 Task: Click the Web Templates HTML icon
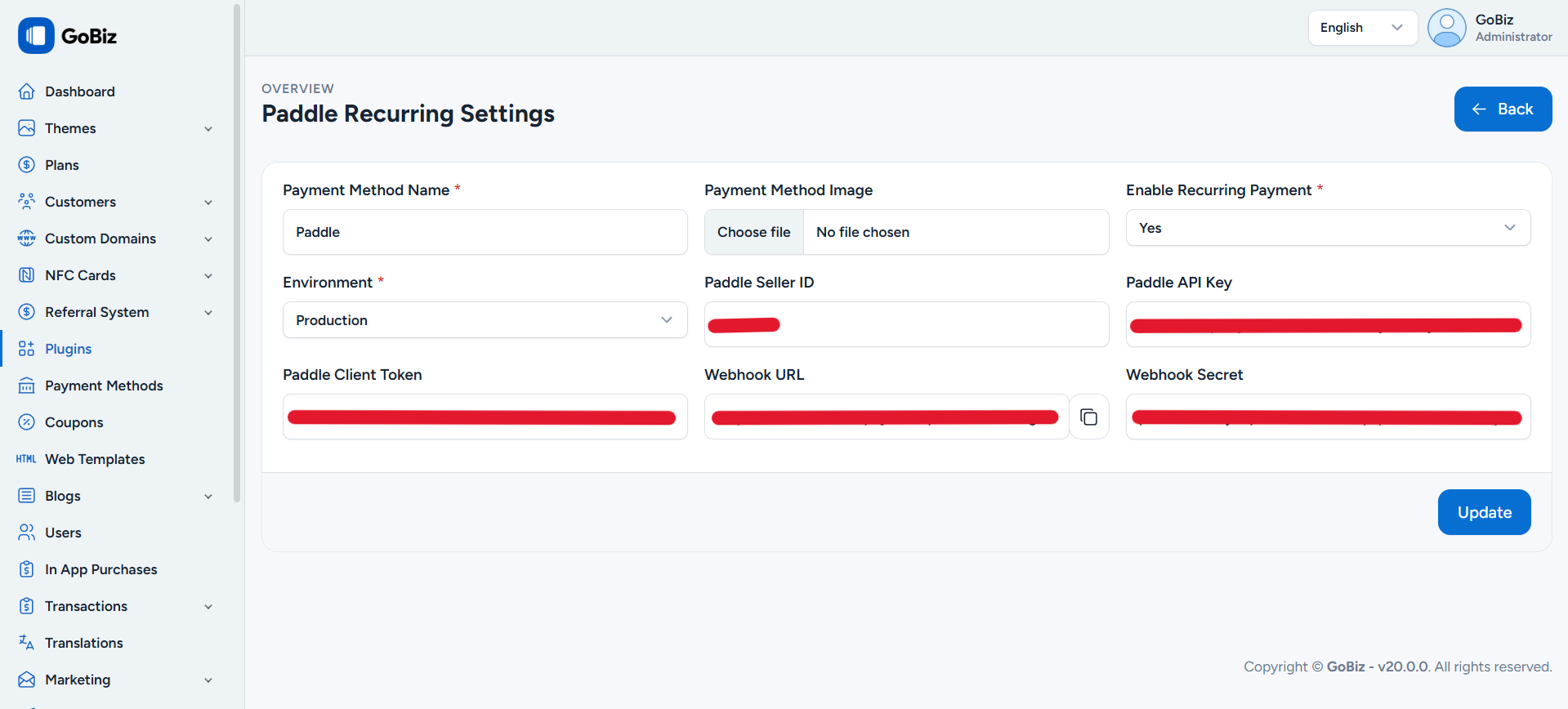(x=26, y=459)
